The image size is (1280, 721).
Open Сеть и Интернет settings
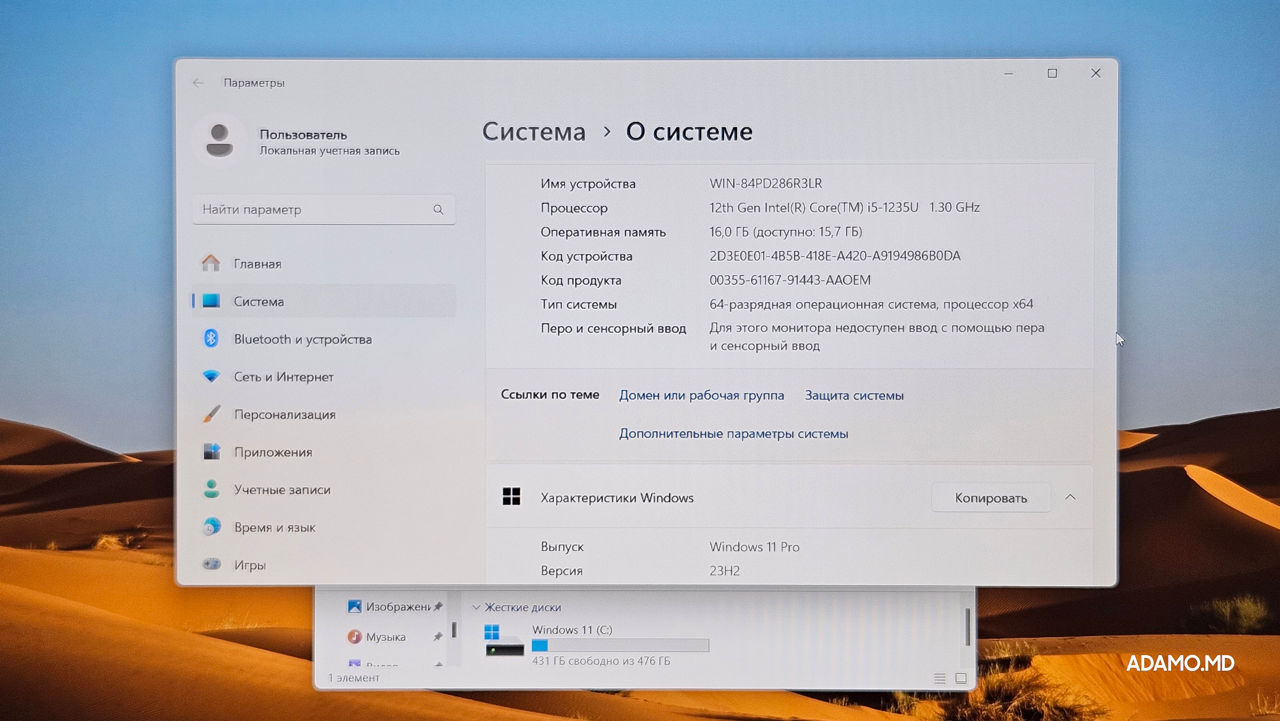324,377
